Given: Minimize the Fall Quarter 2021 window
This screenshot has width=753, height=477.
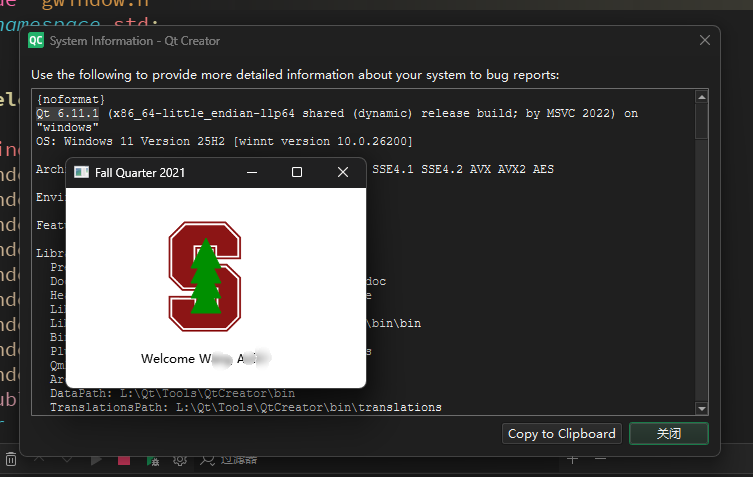Looking at the screenshot, I should (x=252, y=172).
